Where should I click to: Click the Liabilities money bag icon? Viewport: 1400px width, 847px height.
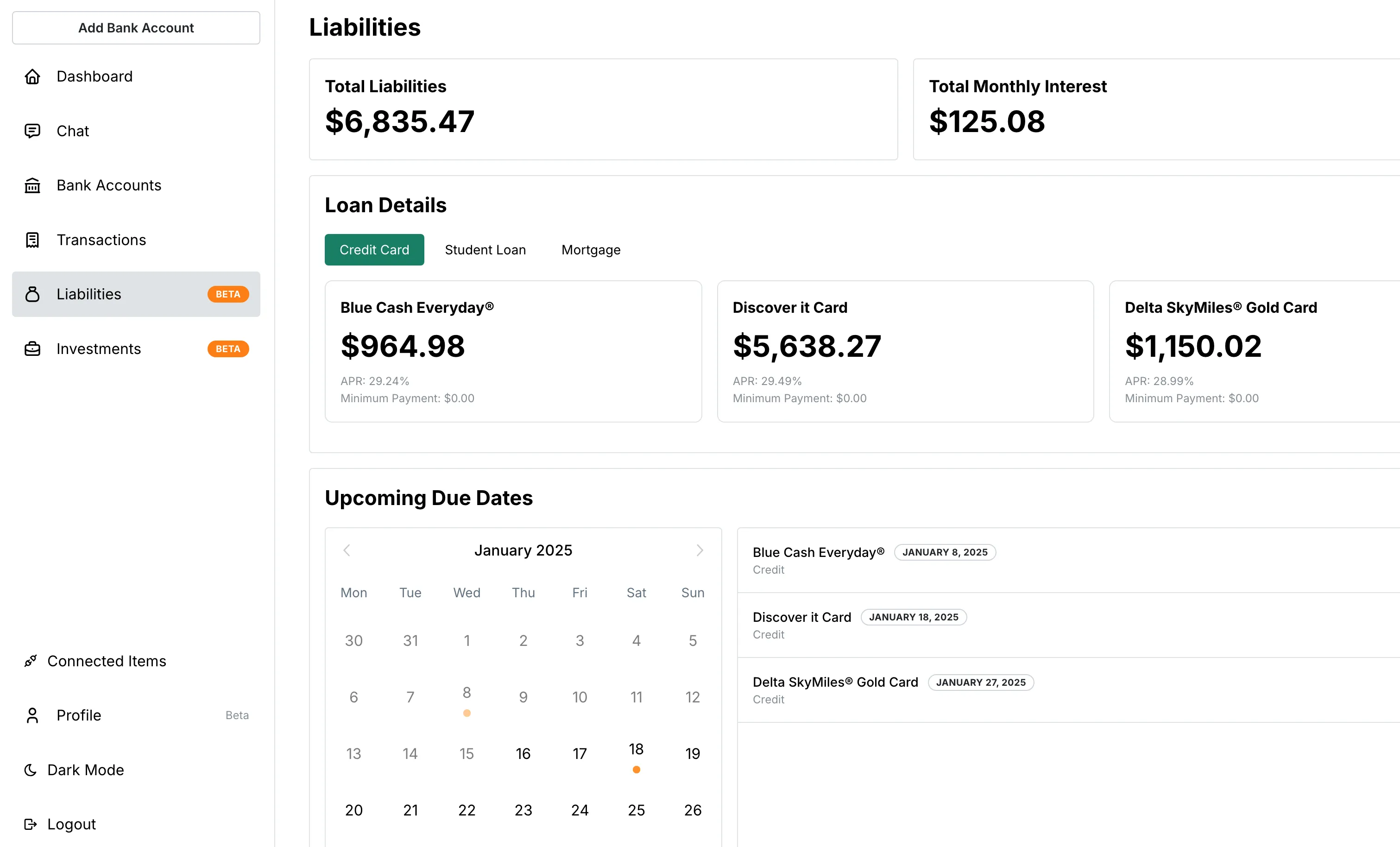(32, 294)
